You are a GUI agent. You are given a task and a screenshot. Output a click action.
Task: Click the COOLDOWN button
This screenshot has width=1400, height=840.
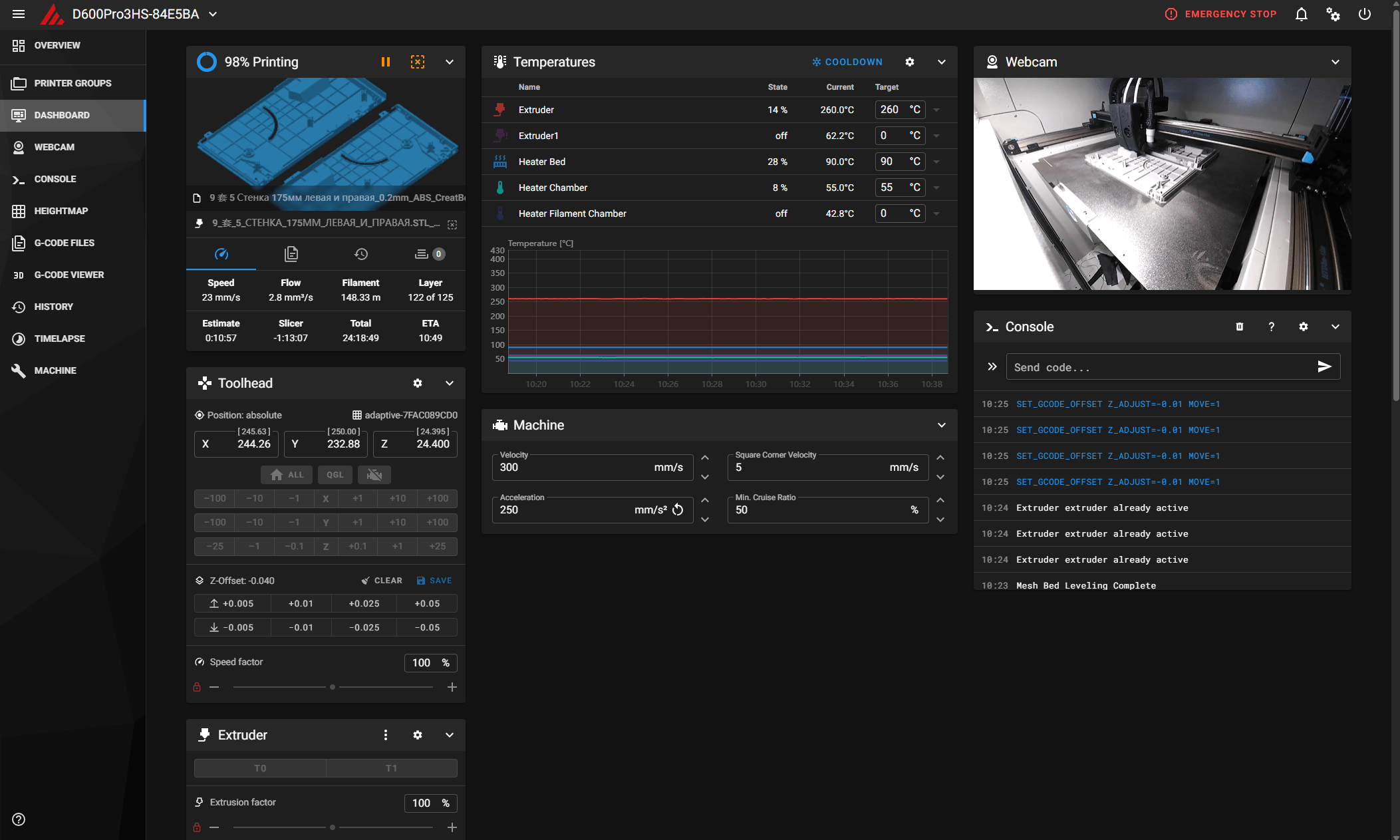point(847,62)
